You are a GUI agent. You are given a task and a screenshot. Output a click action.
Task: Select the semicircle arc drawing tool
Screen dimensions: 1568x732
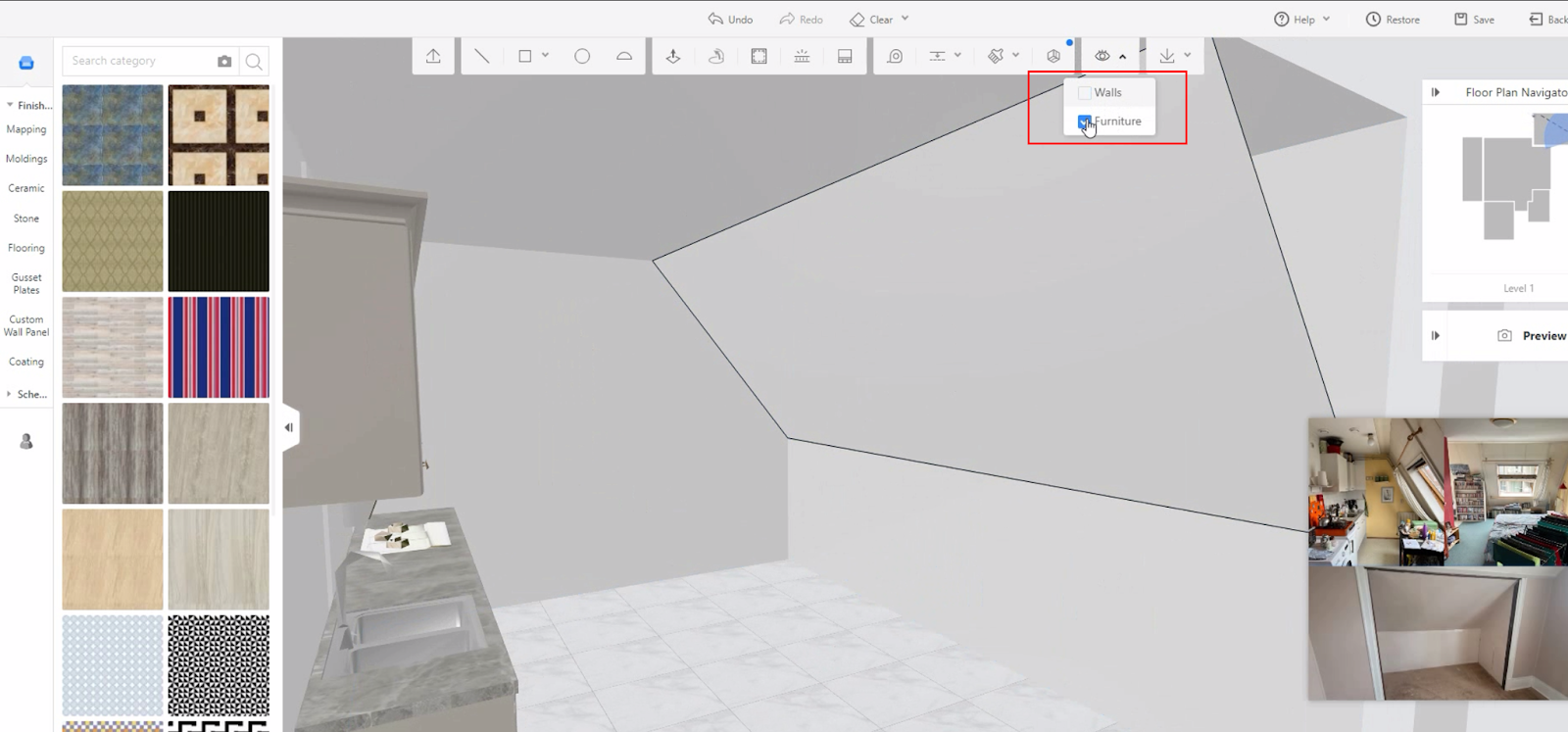(624, 57)
